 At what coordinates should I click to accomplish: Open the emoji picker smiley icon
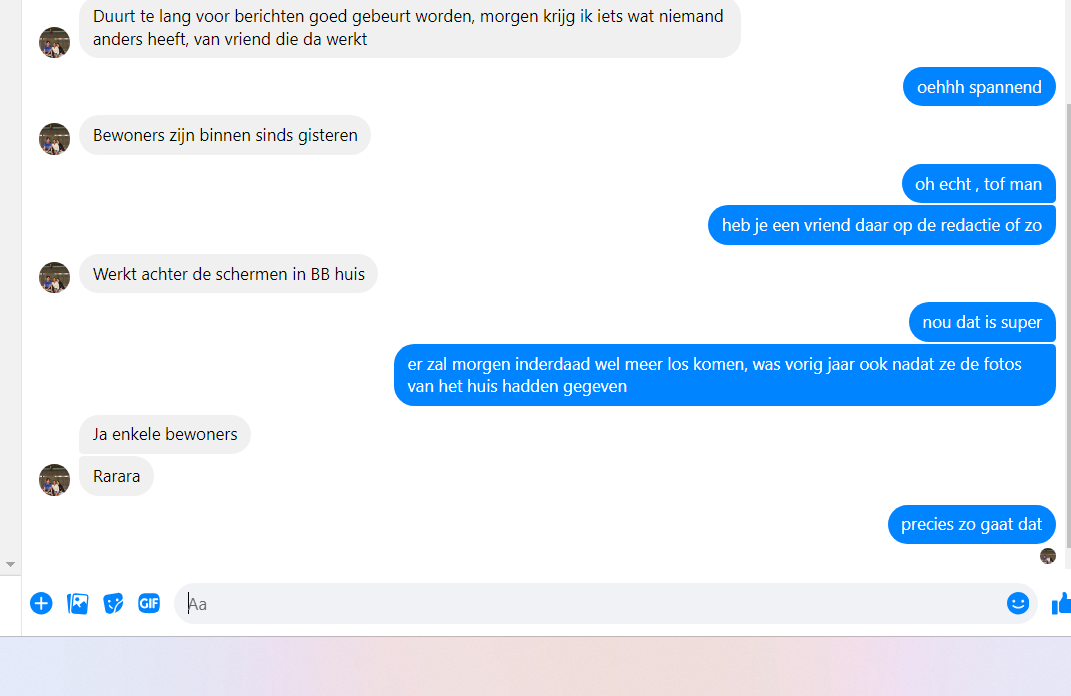[1018, 603]
